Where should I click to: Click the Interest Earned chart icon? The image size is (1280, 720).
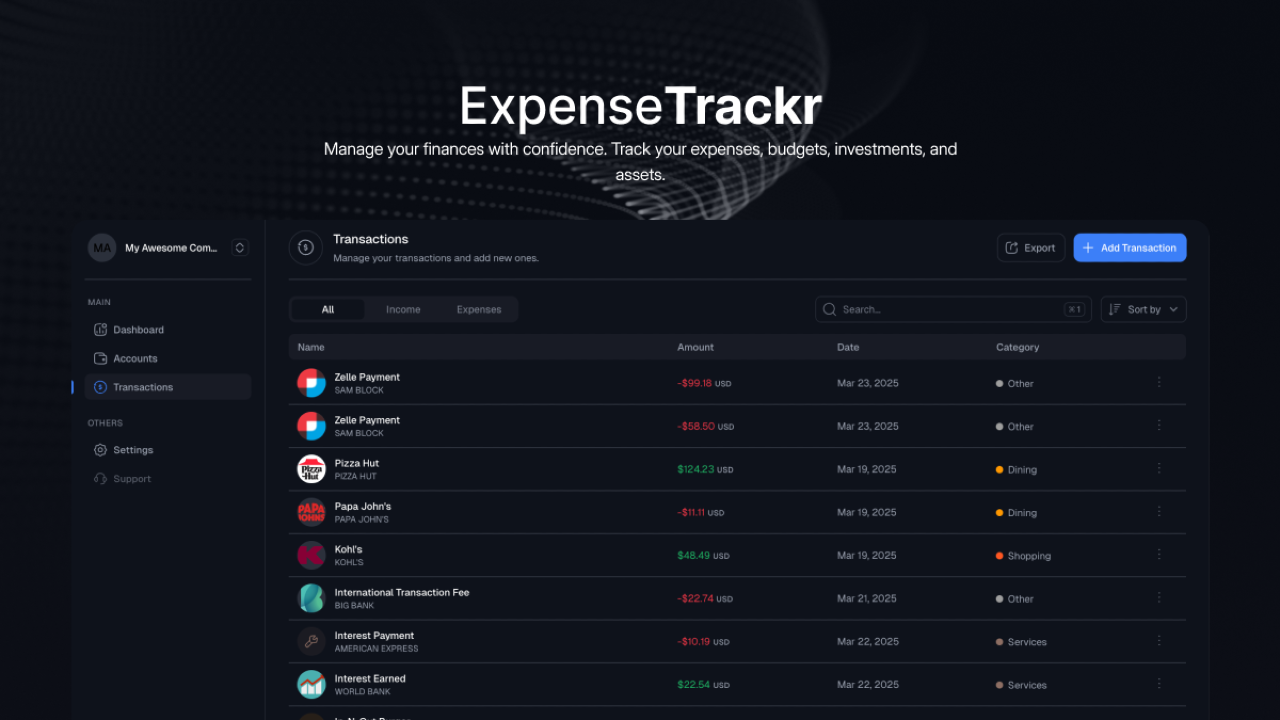311,684
